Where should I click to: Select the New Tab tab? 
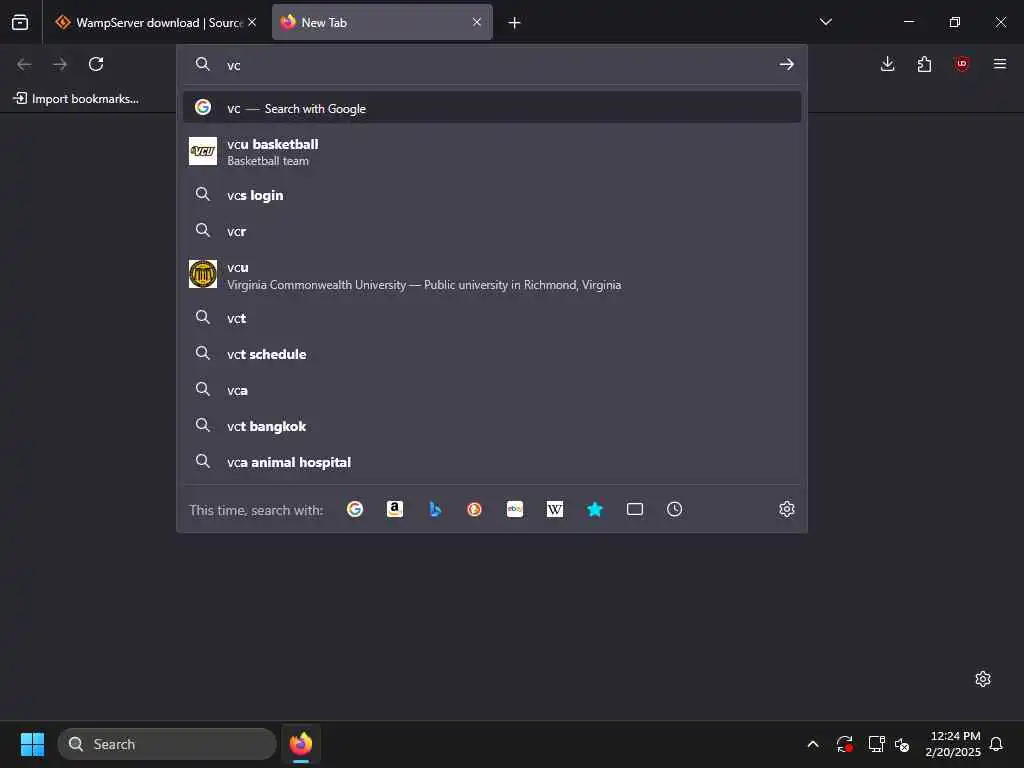(382, 22)
